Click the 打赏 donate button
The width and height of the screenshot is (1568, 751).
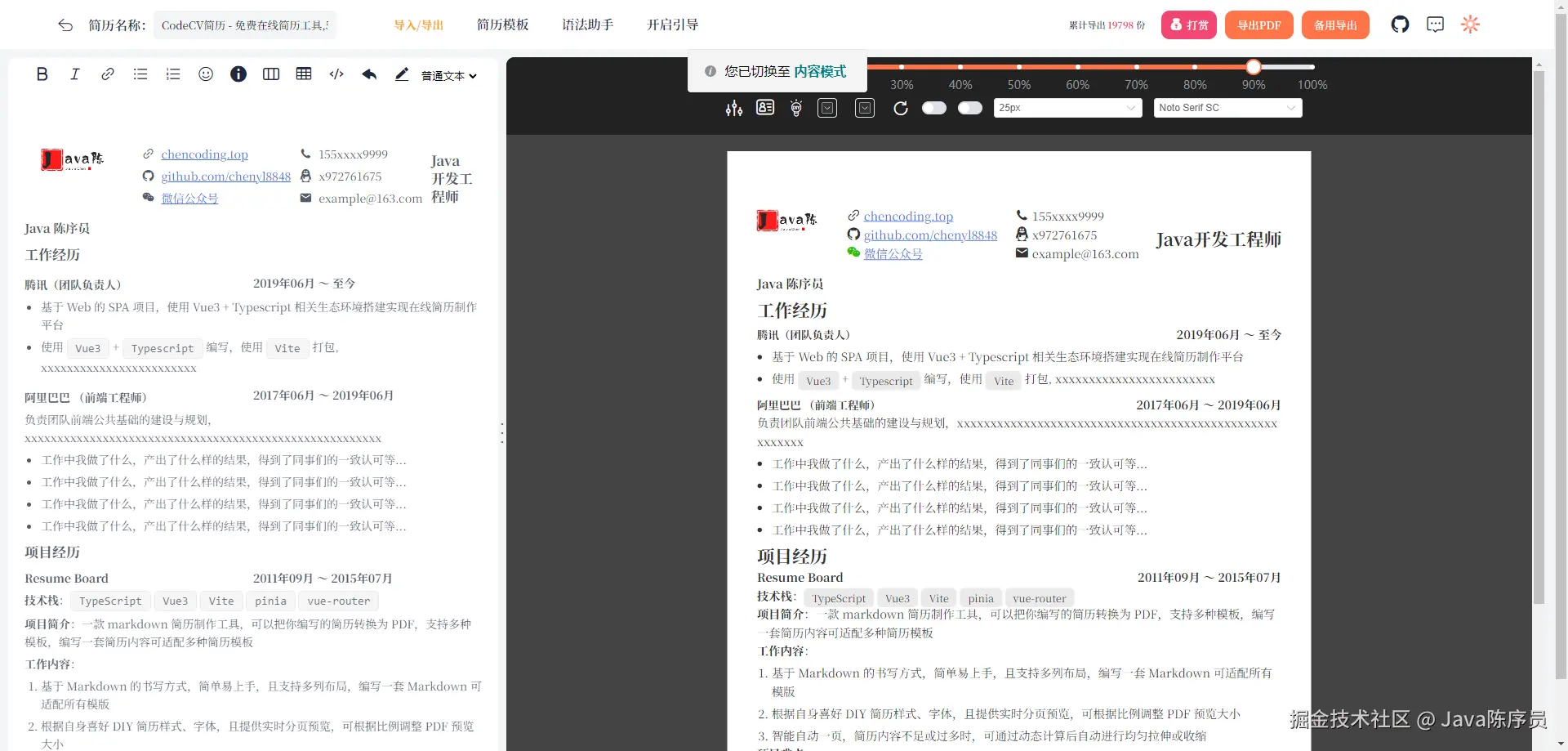[x=1189, y=25]
